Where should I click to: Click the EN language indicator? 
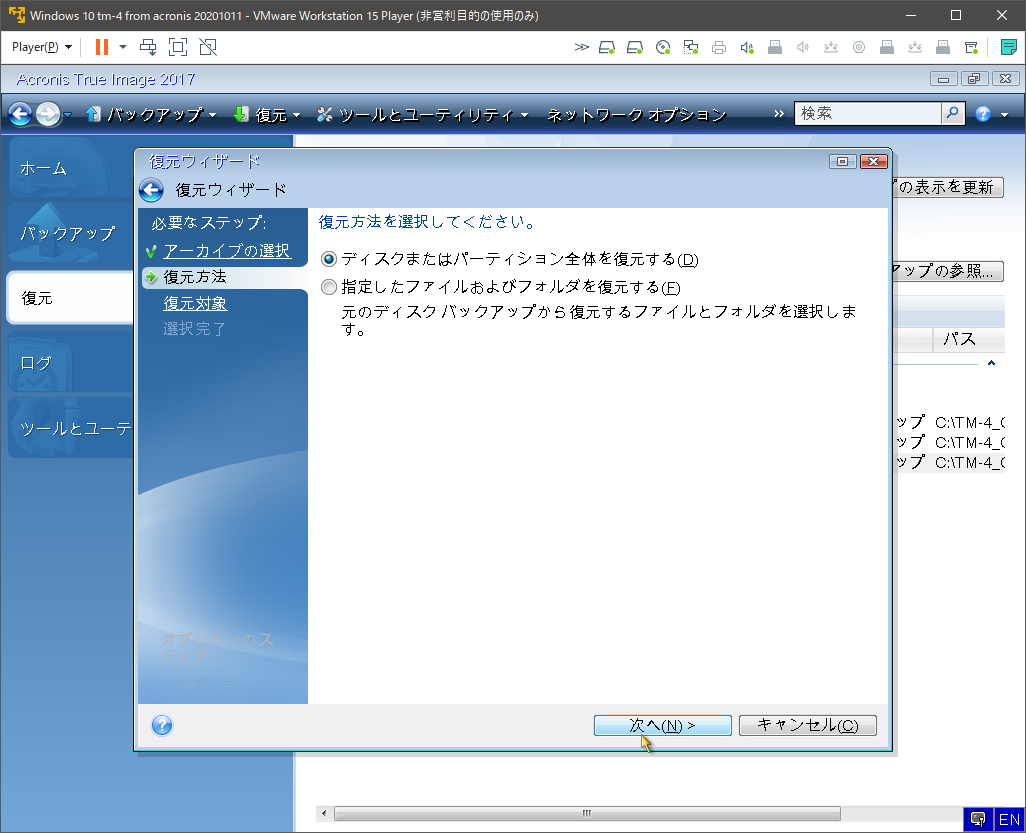pyautogui.click(x=1009, y=819)
